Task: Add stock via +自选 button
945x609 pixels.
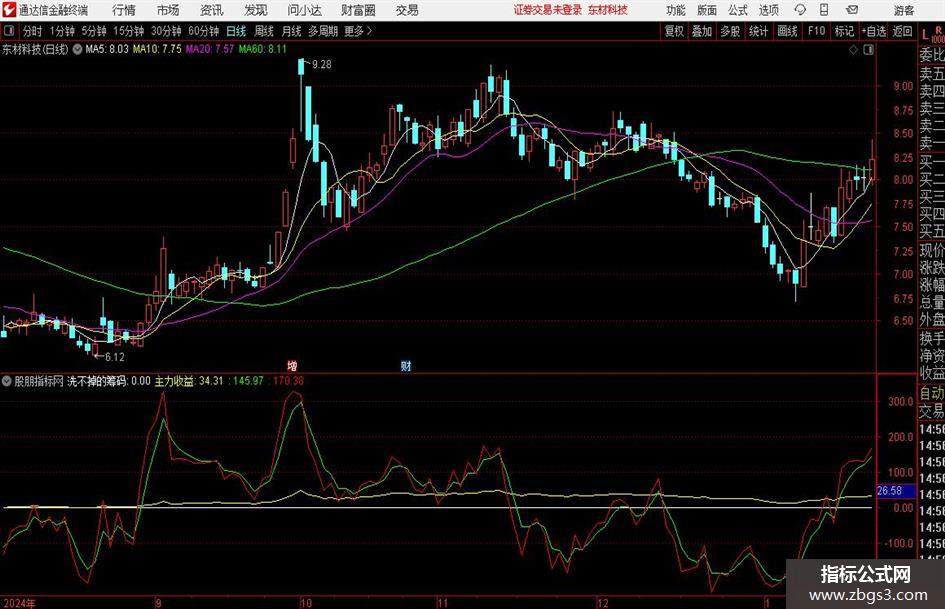Action: coord(873,31)
